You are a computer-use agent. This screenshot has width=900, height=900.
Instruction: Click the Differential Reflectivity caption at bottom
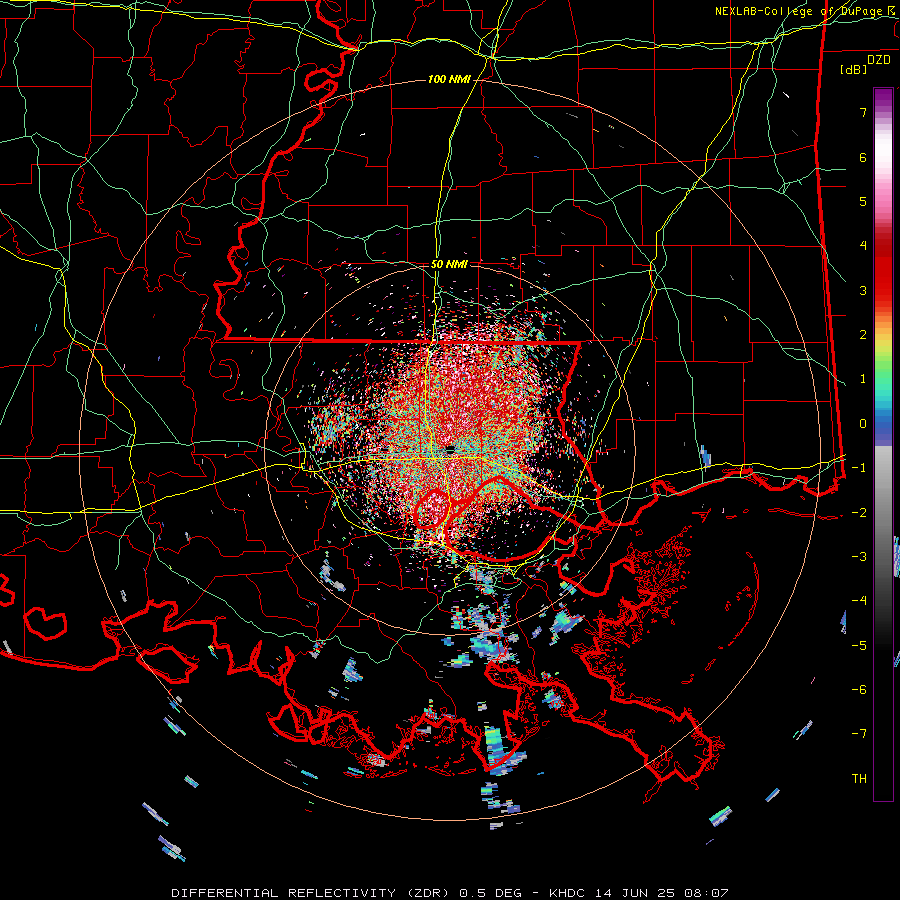pyautogui.click(x=450, y=893)
